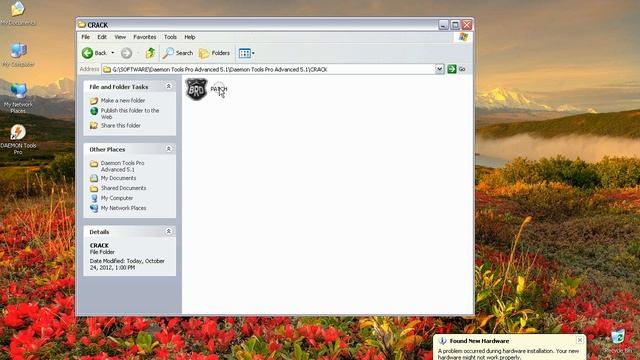This screenshot has width=640, height=360.
Task: Open the Favorites menu
Action: pos(145,37)
